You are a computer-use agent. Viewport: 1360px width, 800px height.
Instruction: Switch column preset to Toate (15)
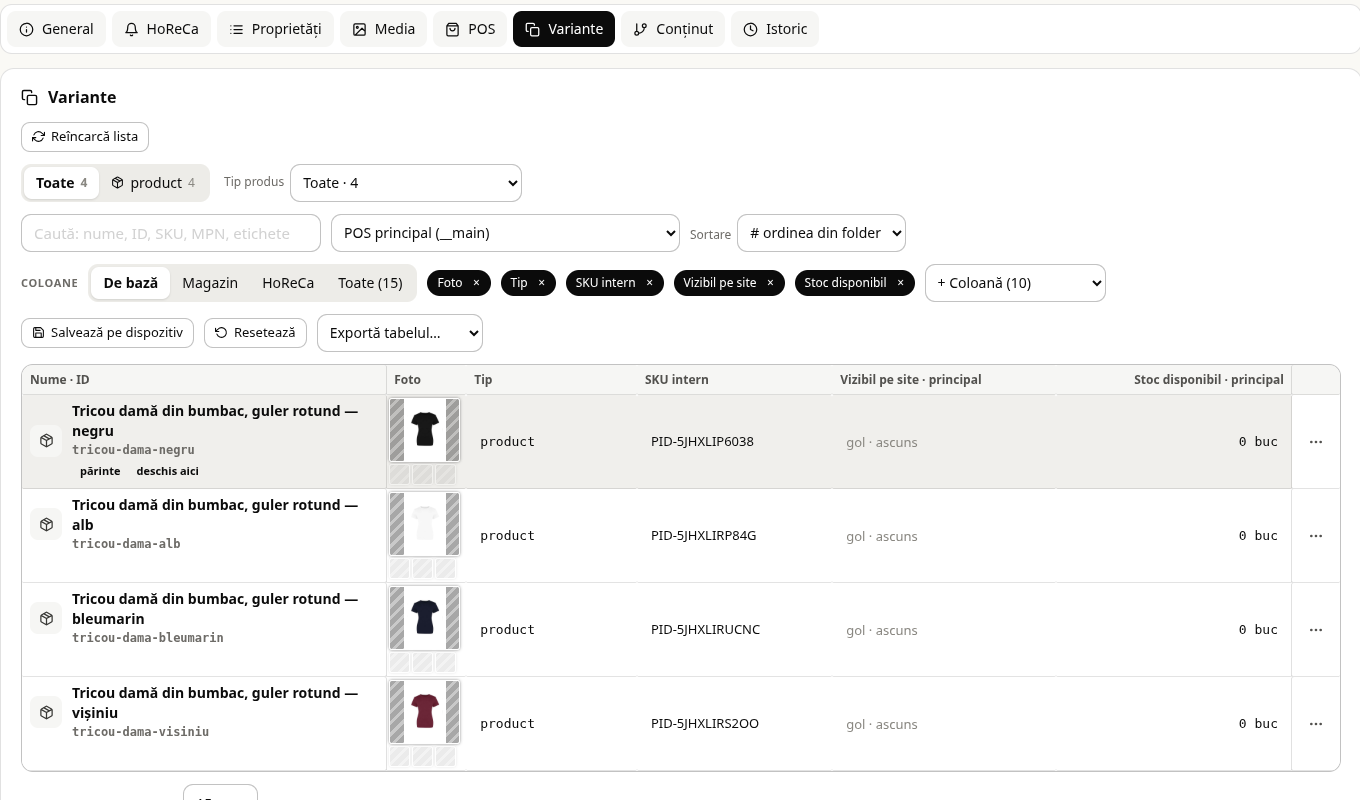pyautogui.click(x=370, y=283)
